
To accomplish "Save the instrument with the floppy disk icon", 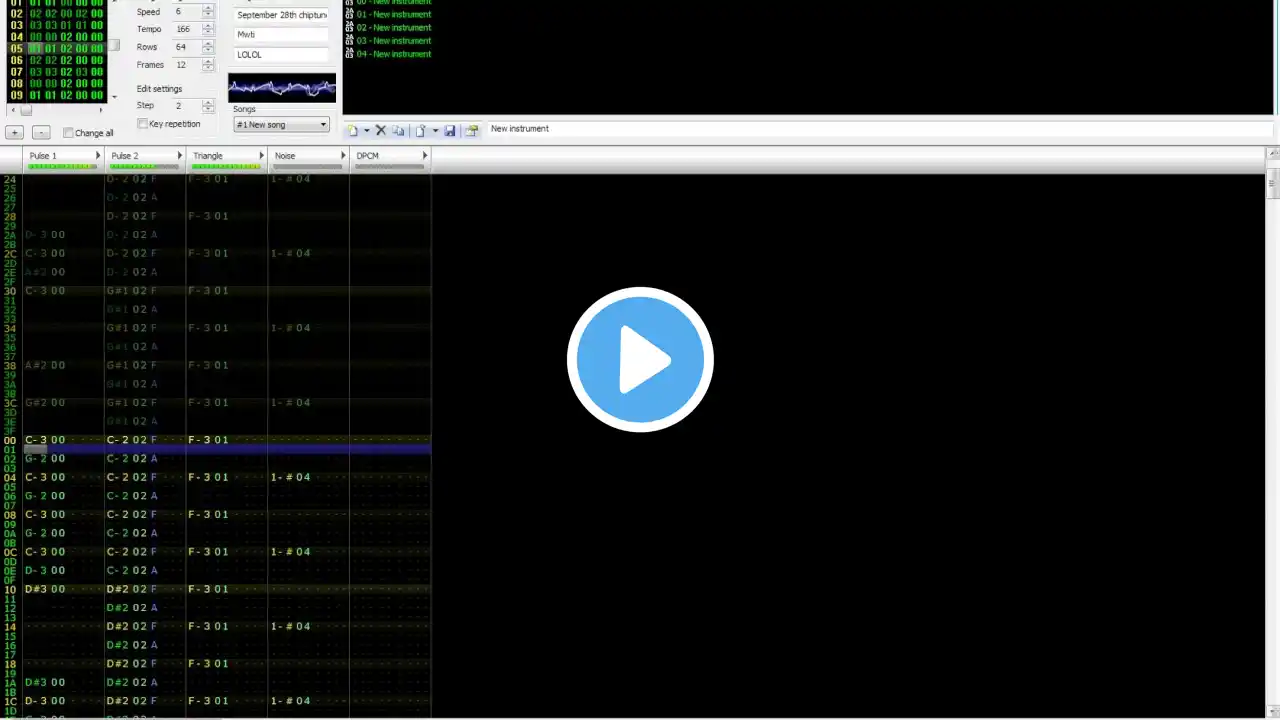I will pos(450,130).
